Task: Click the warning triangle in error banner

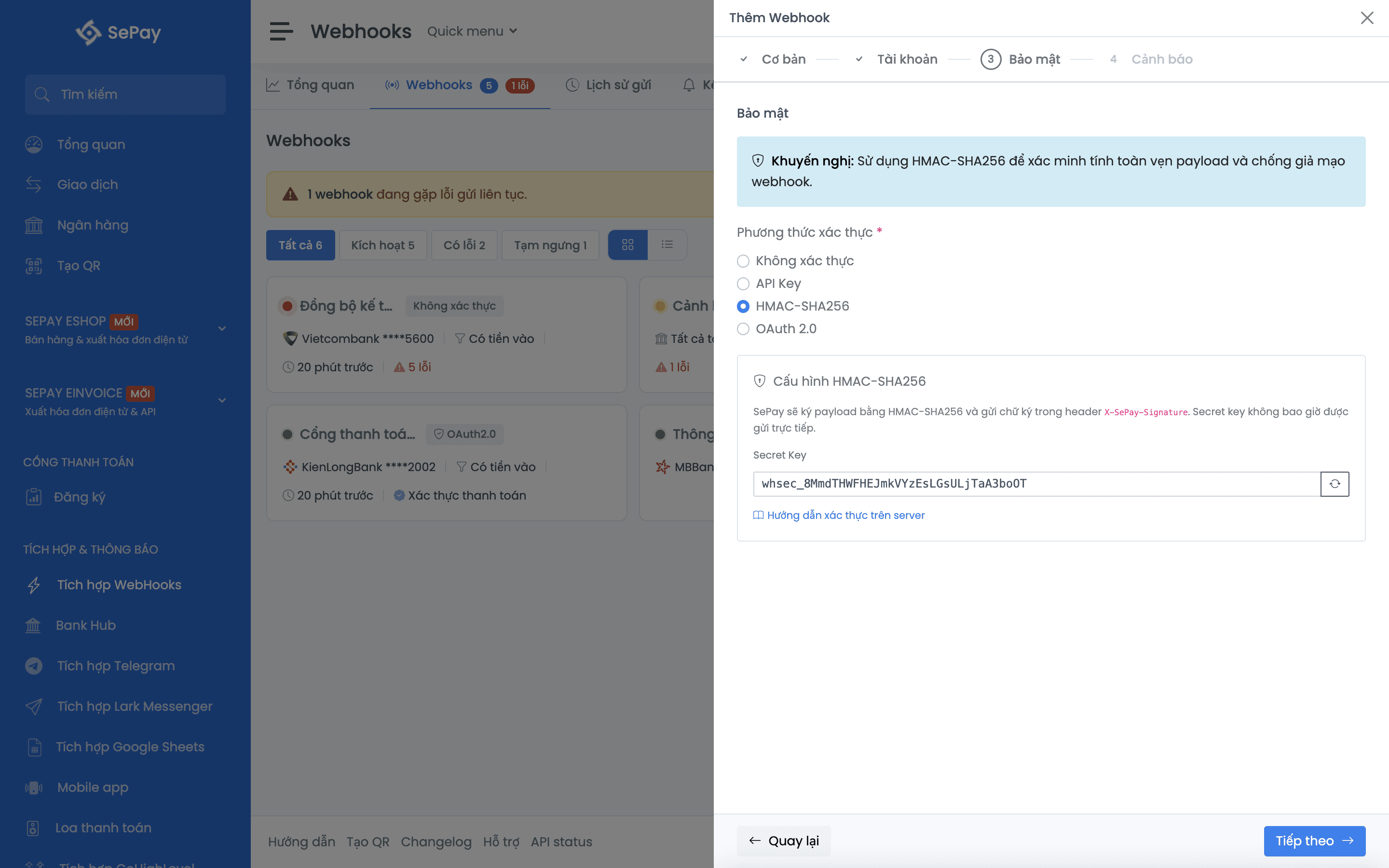Action: click(290, 194)
